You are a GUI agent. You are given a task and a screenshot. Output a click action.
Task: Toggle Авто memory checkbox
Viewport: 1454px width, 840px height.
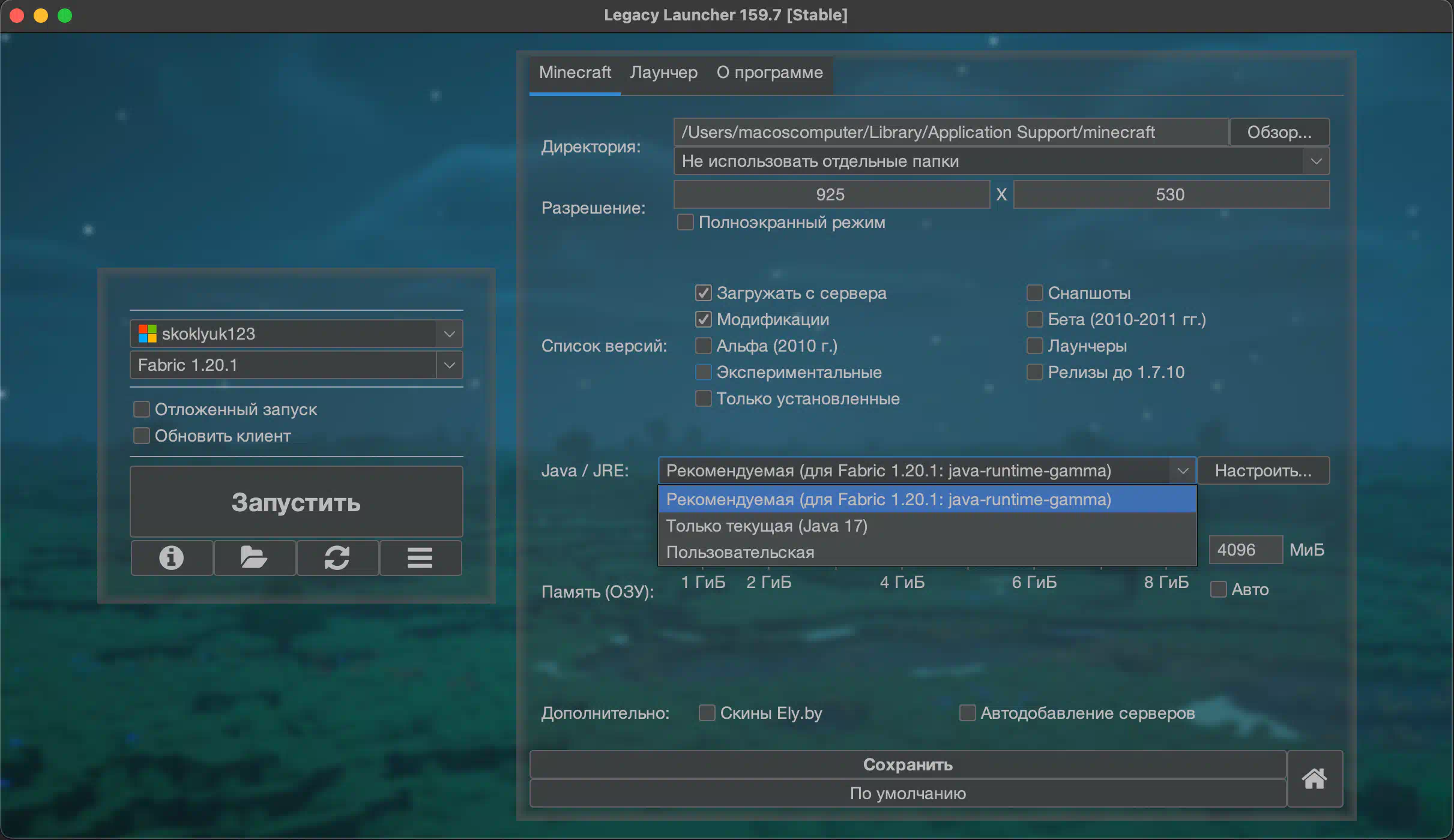pyautogui.click(x=1218, y=589)
